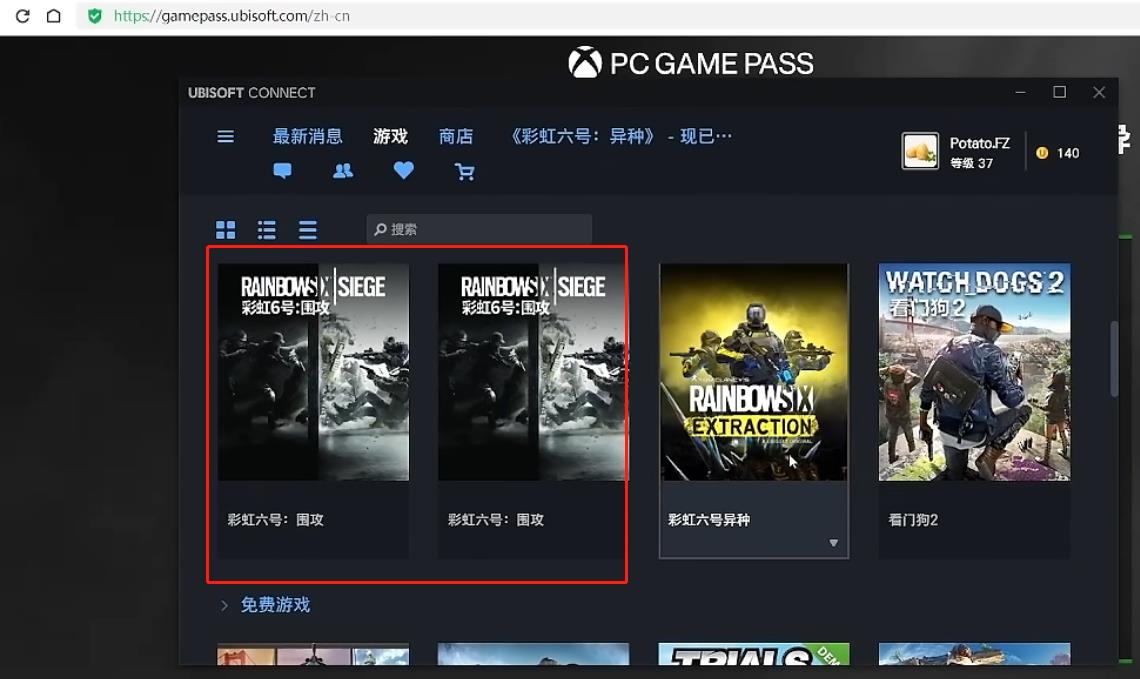Image resolution: width=1140 pixels, height=679 pixels.
Task: Switch to compact list view
Action: pyautogui.click(x=308, y=230)
